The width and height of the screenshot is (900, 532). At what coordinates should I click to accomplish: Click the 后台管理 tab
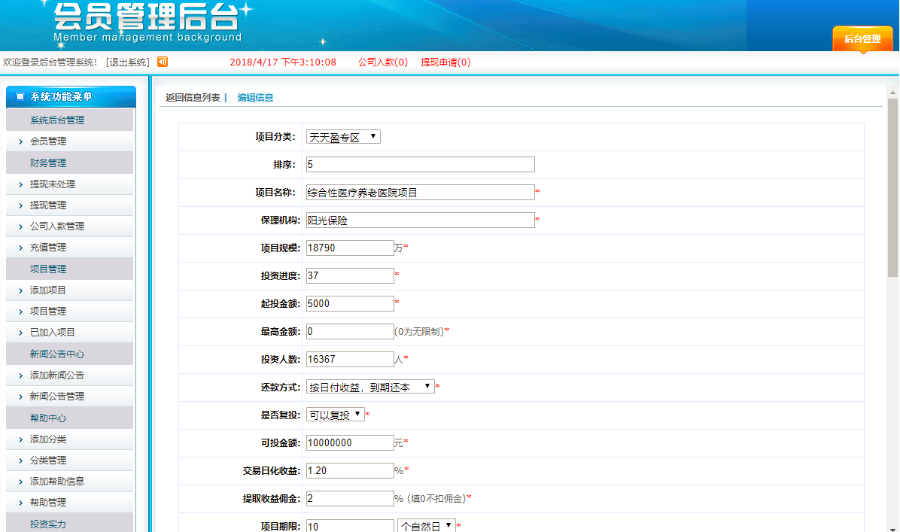click(862, 39)
